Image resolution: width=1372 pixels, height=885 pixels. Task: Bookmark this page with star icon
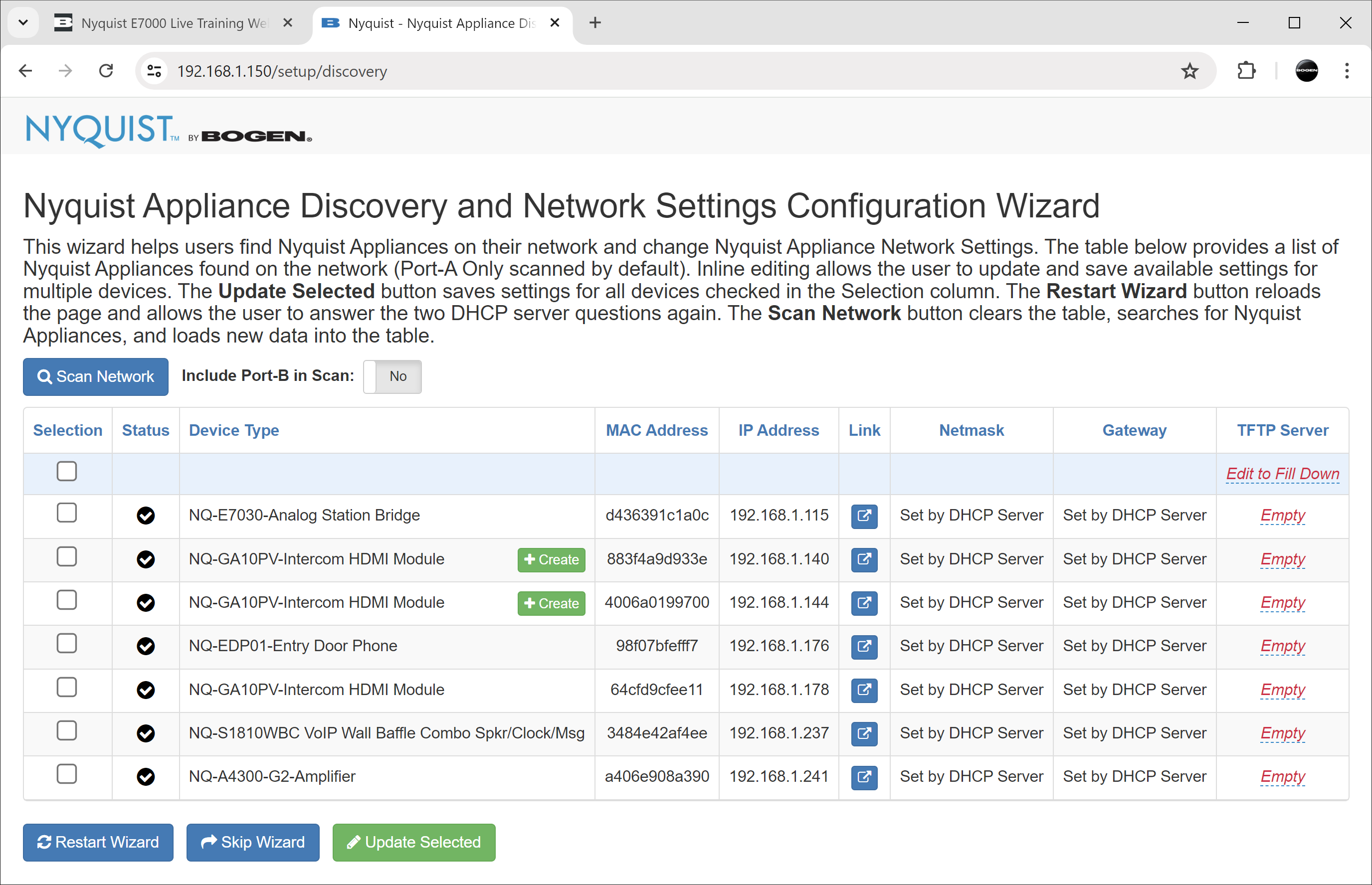[1189, 71]
